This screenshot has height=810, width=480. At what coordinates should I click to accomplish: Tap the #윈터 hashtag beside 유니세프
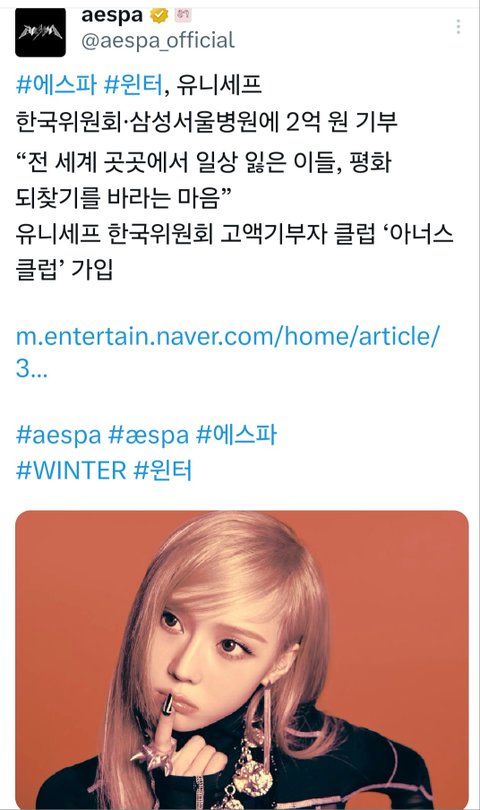tap(133, 84)
